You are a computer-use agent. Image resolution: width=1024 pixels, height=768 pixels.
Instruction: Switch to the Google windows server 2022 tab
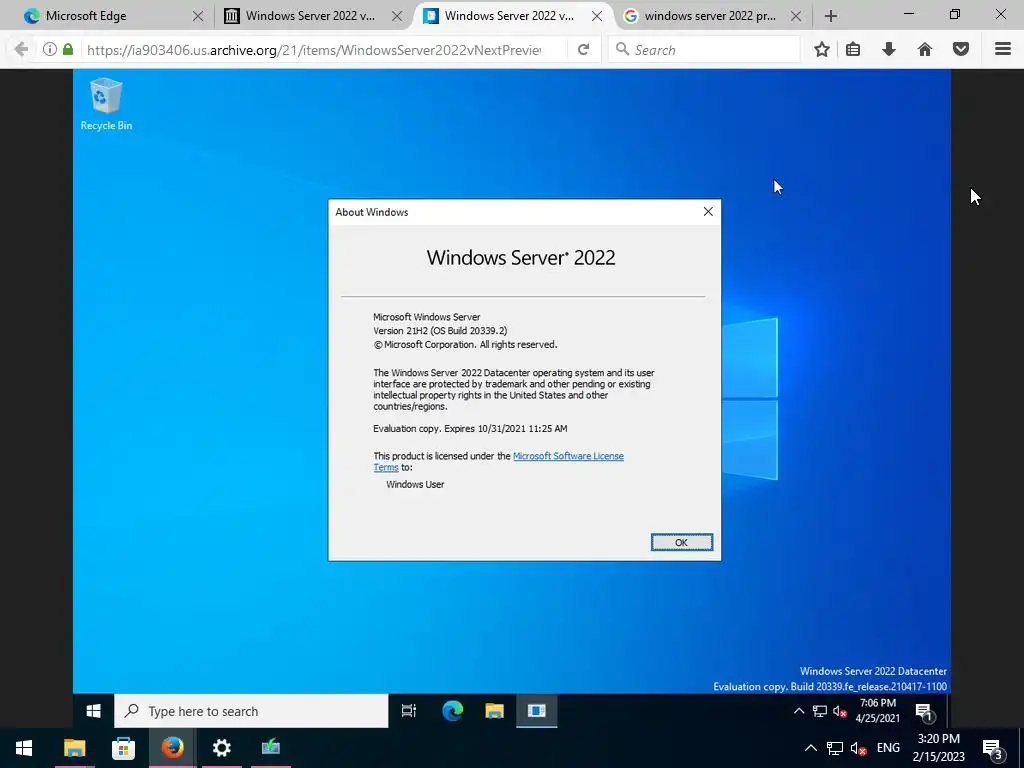coord(712,16)
